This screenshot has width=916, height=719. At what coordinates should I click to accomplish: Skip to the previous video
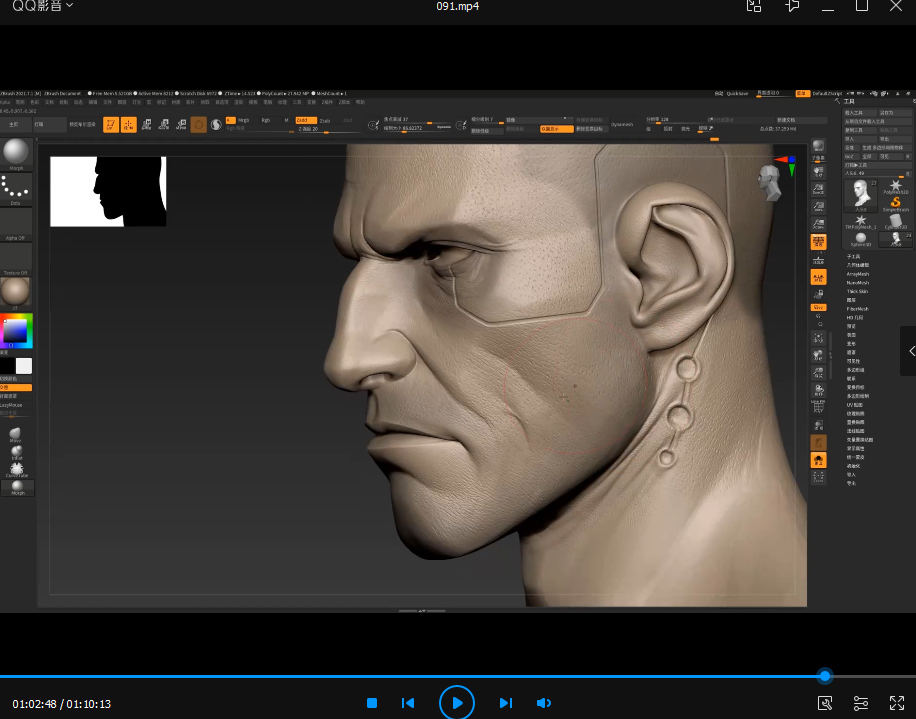[408, 703]
